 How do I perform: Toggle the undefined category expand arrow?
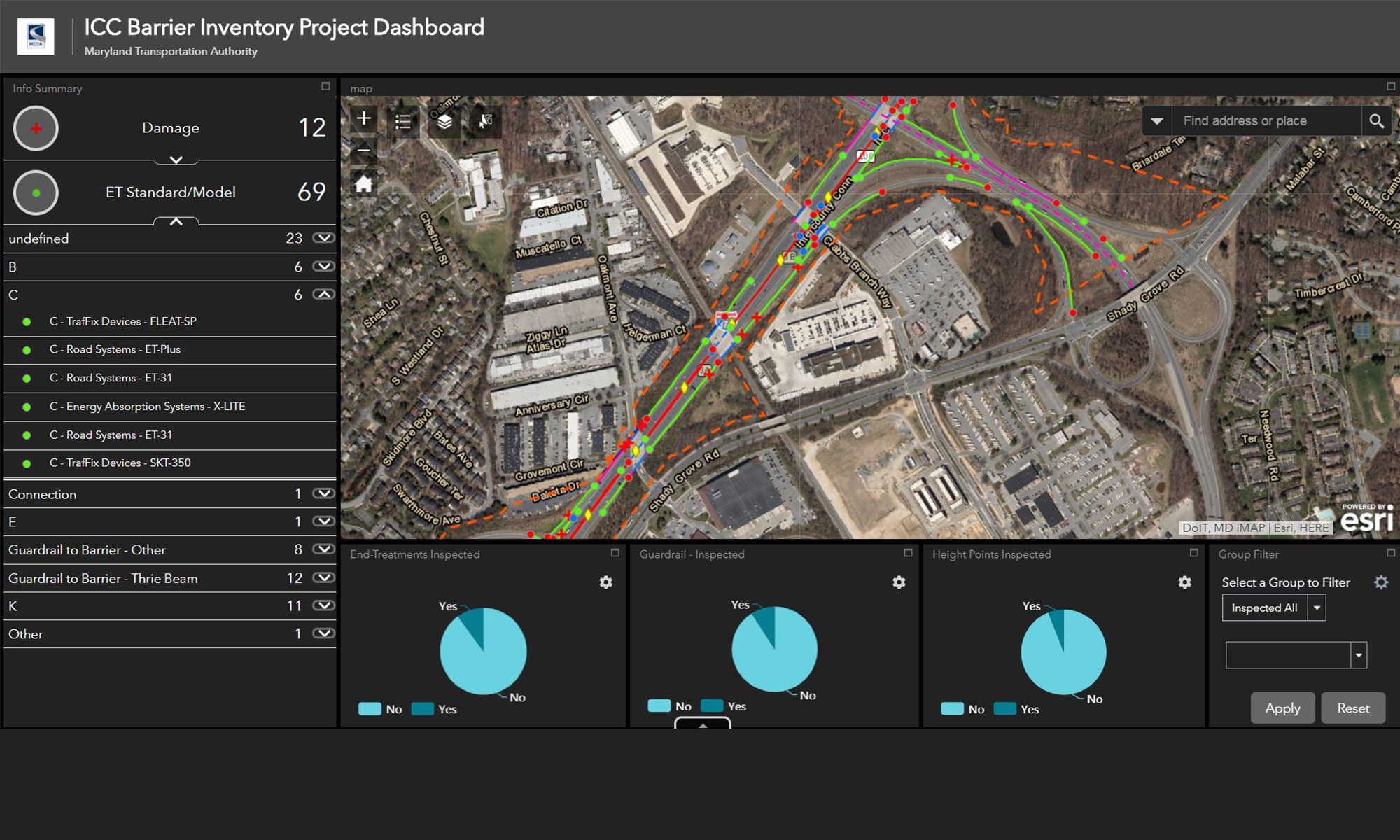(323, 238)
